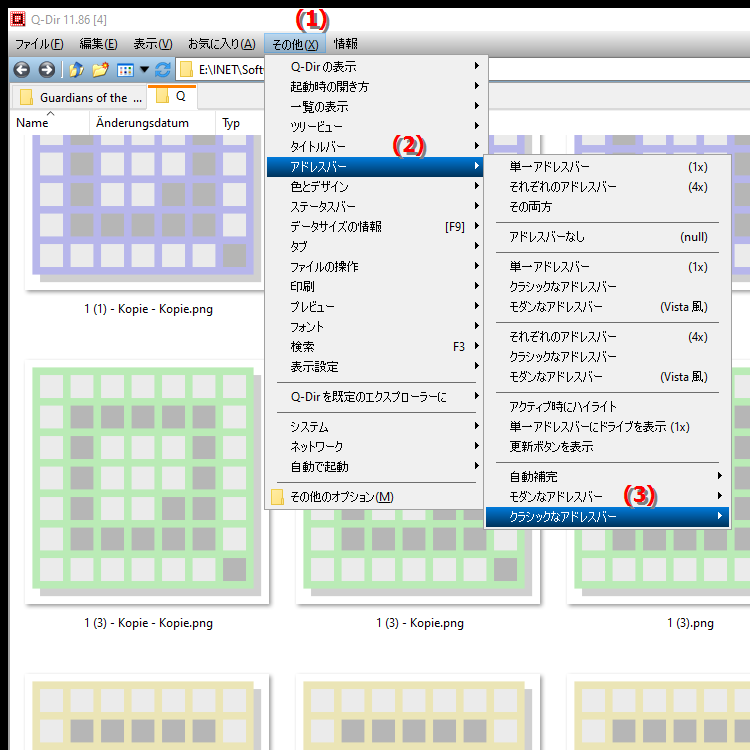Open the 検索 F3 submenu
Image resolution: width=750 pixels, height=750 pixels.
[375, 346]
